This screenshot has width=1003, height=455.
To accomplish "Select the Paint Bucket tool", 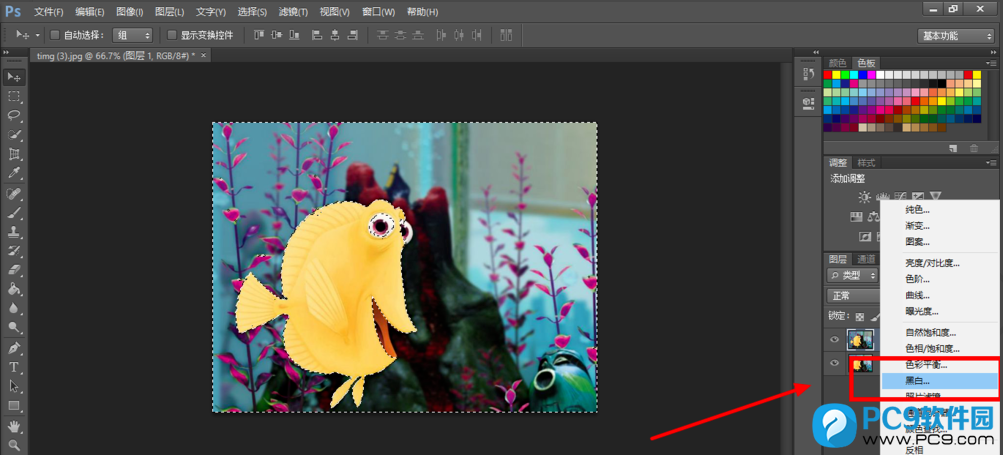I will [x=13, y=289].
